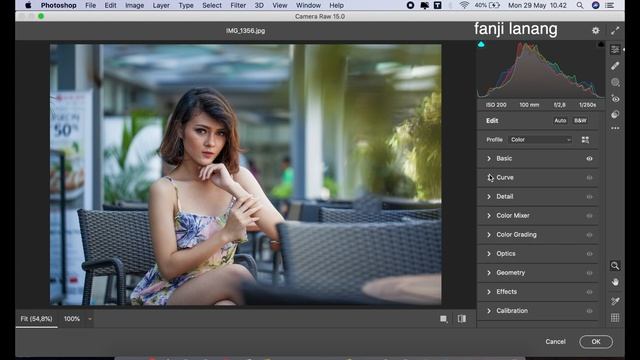Screen dimensions: 640x360
Task: Toggle Curve panel visibility eye
Action: [x=589, y=178]
